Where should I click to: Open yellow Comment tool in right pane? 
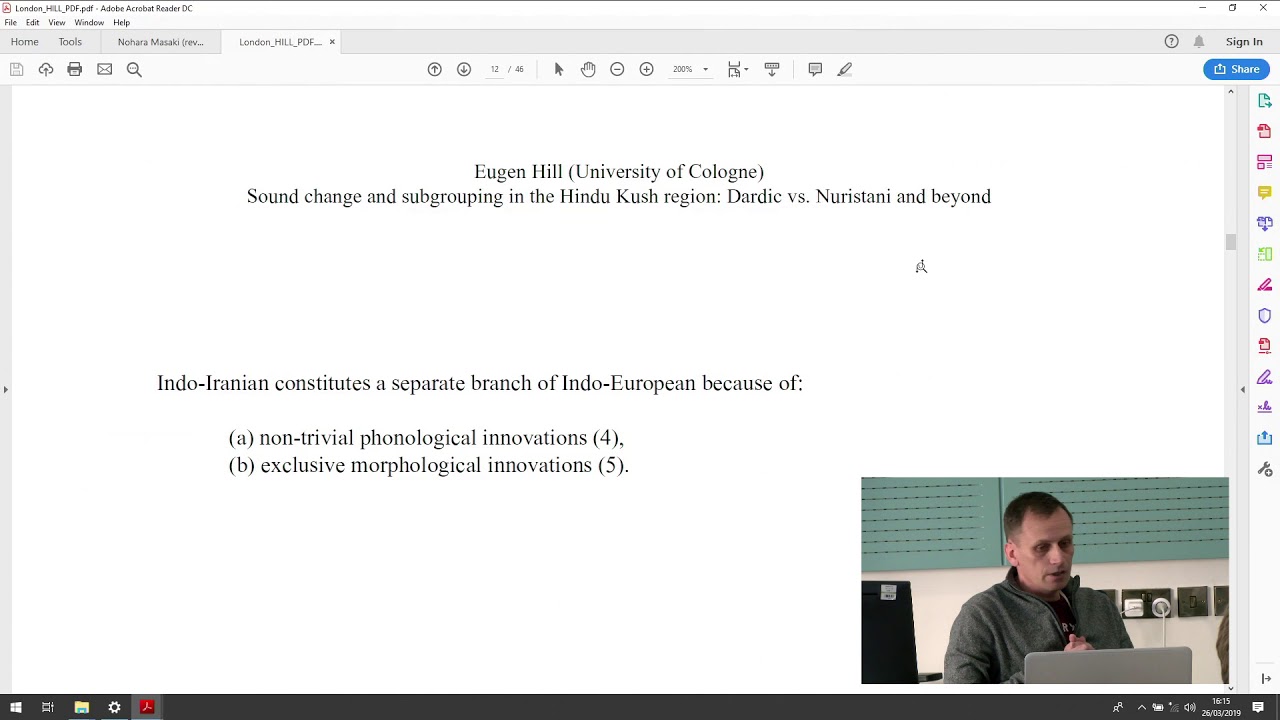tap(1265, 192)
